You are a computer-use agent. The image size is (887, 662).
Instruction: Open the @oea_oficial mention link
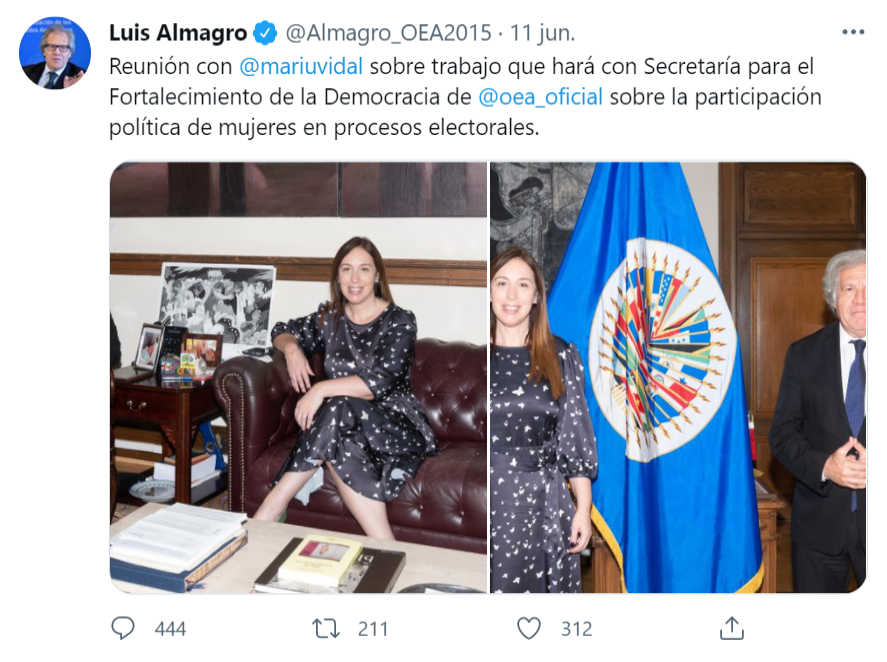[x=540, y=97]
